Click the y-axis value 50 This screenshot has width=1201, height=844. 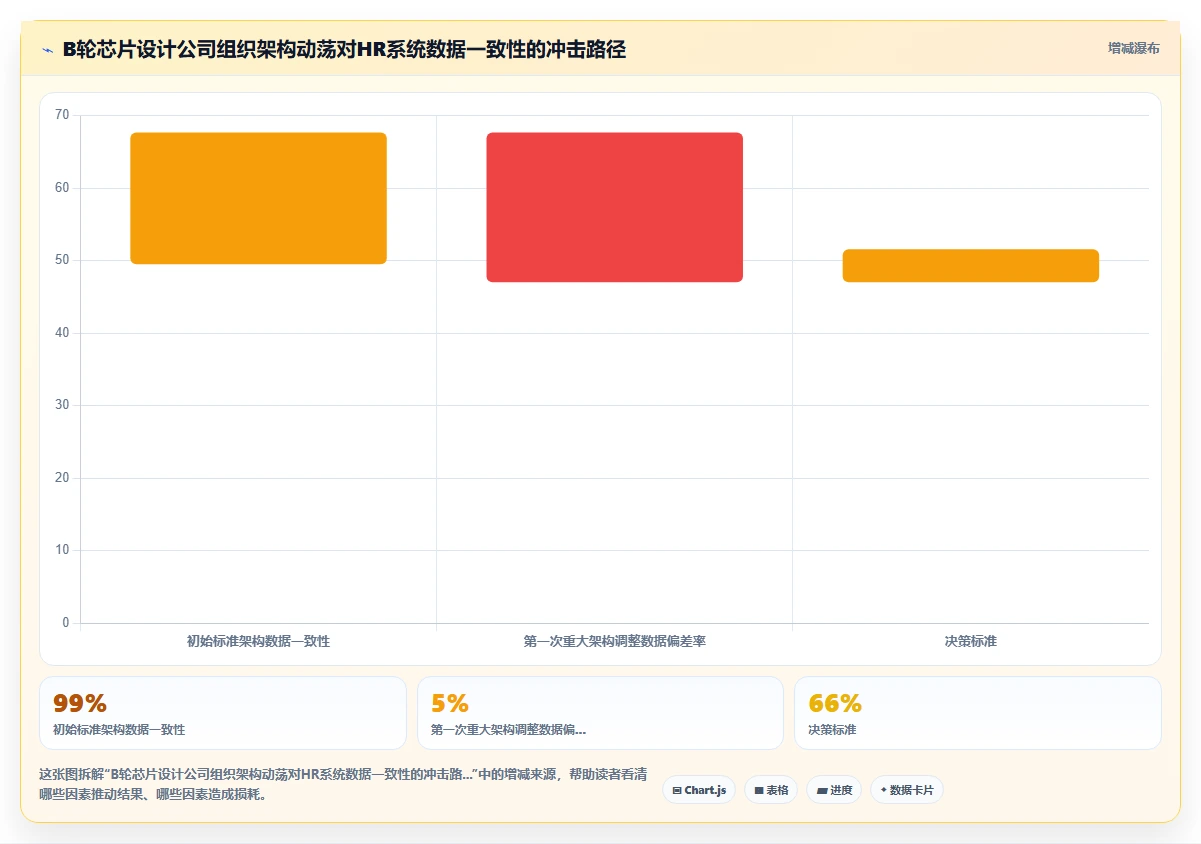pos(62,260)
